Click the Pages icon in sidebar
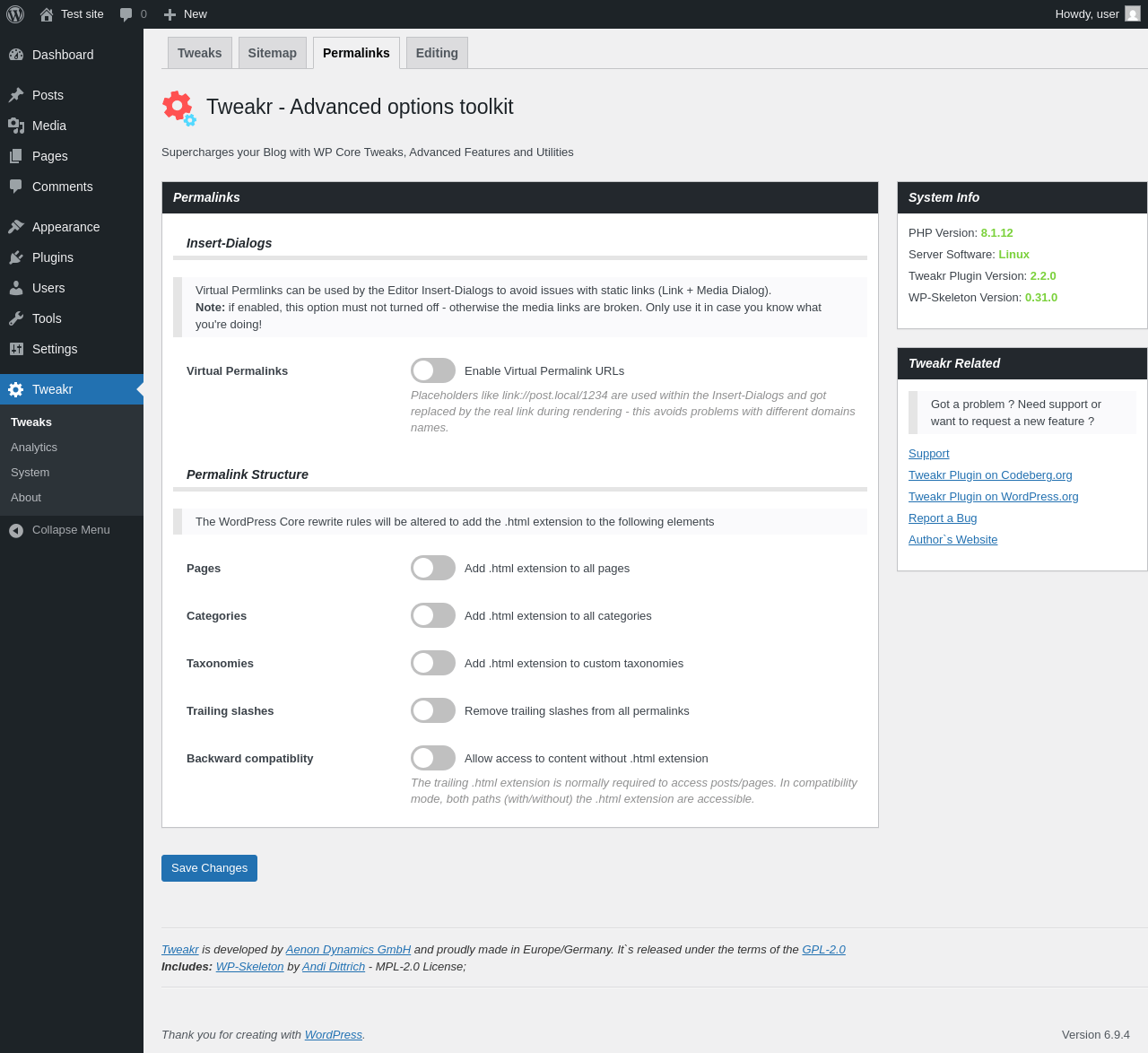Screen dimensions: 1148x1053 16,156
